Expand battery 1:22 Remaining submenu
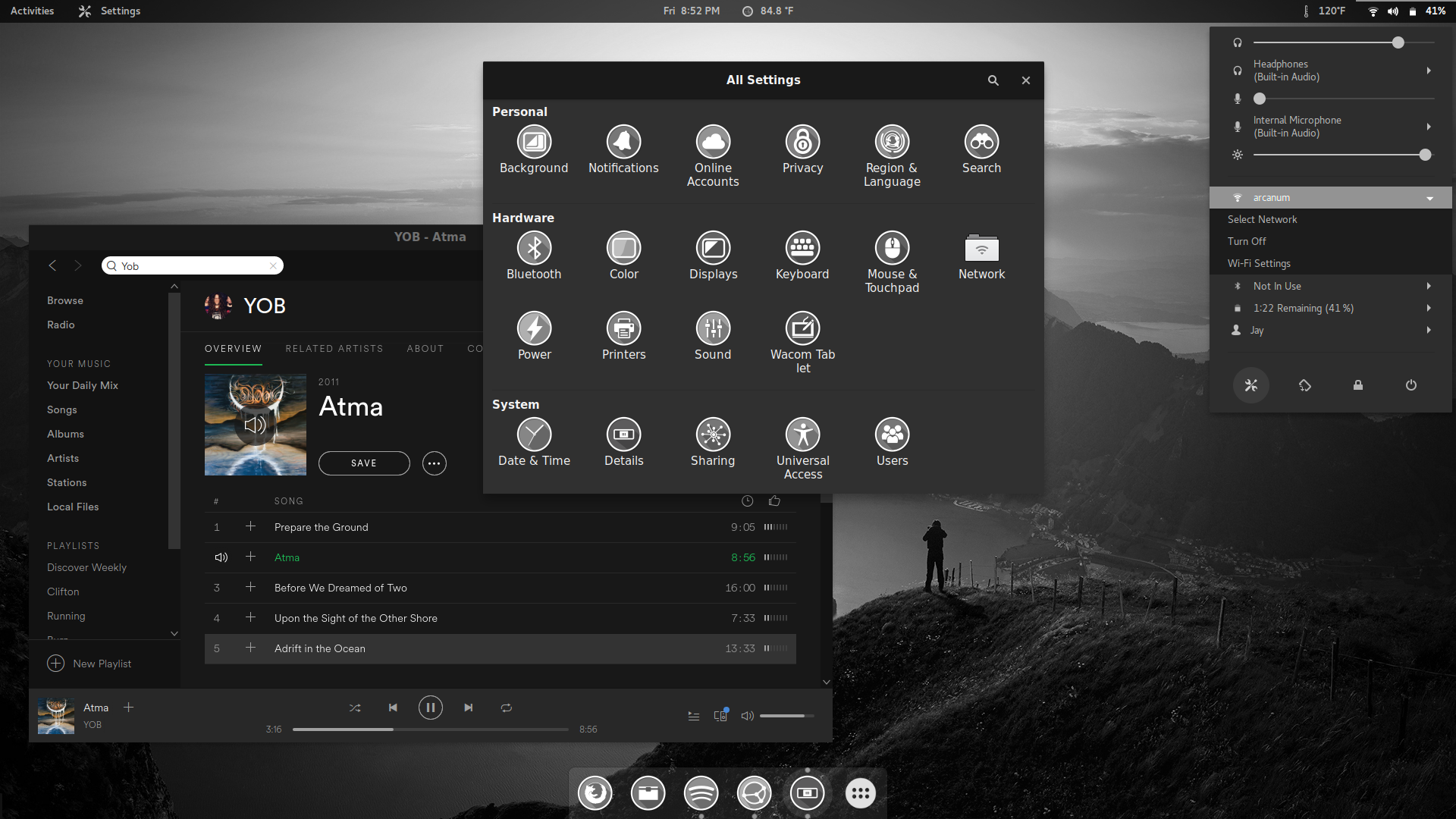The height and width of the screenshot is (819, 1456). [1331, 308]
